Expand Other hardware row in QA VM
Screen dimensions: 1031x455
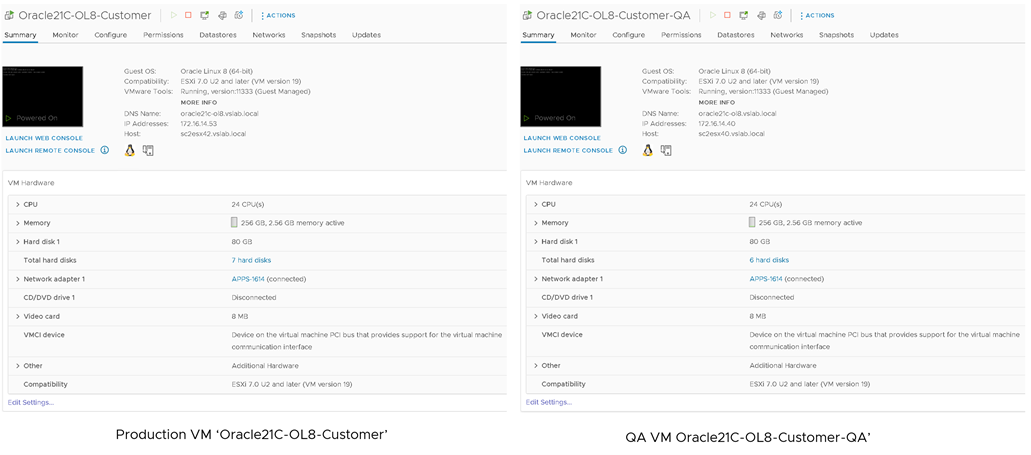[x=536, y=366]
